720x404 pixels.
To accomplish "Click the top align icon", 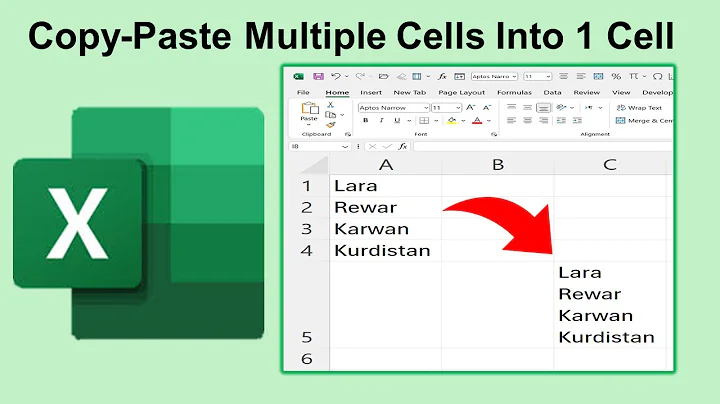I will pyautogui.click(x=511, y=107).
